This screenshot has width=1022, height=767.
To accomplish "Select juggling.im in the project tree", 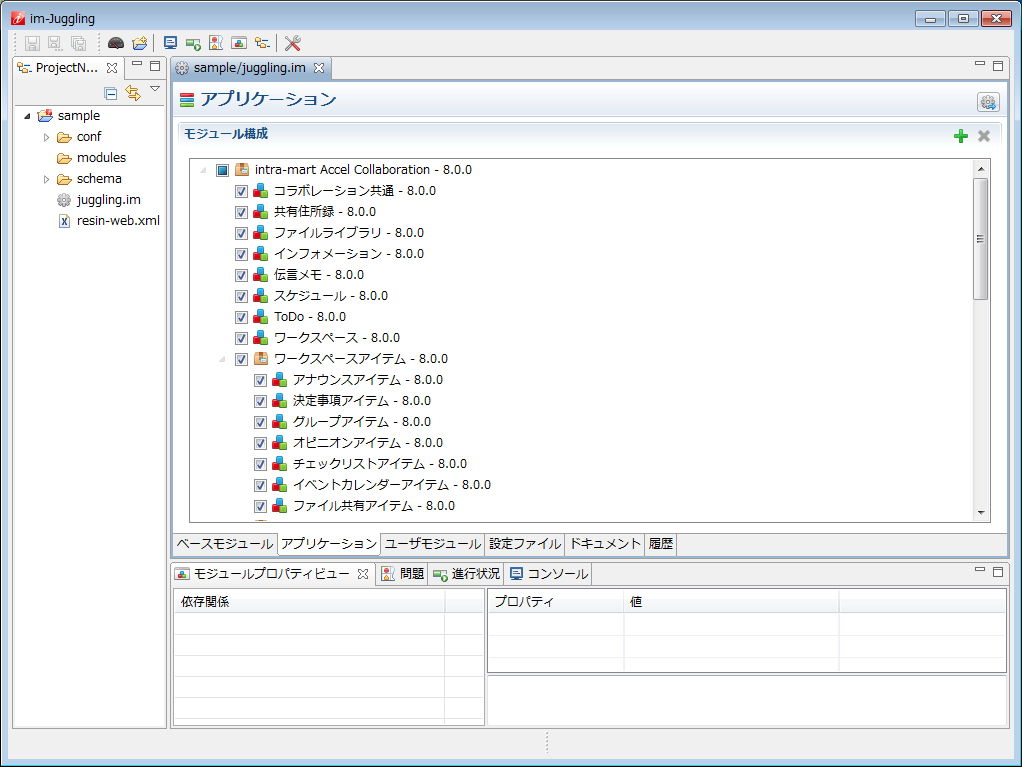I will 108,200.
